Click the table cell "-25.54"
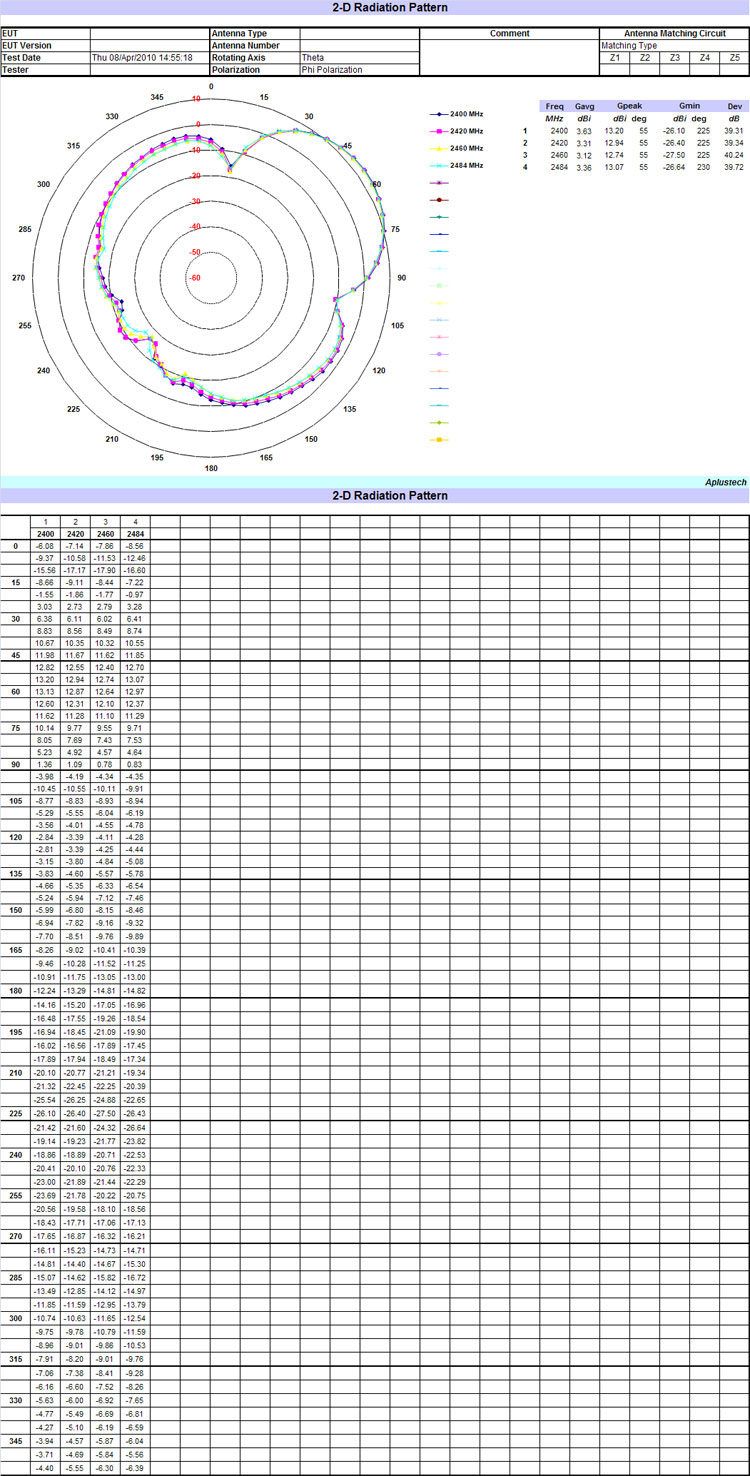750x1476 pixels. (x=45, y=1100)
